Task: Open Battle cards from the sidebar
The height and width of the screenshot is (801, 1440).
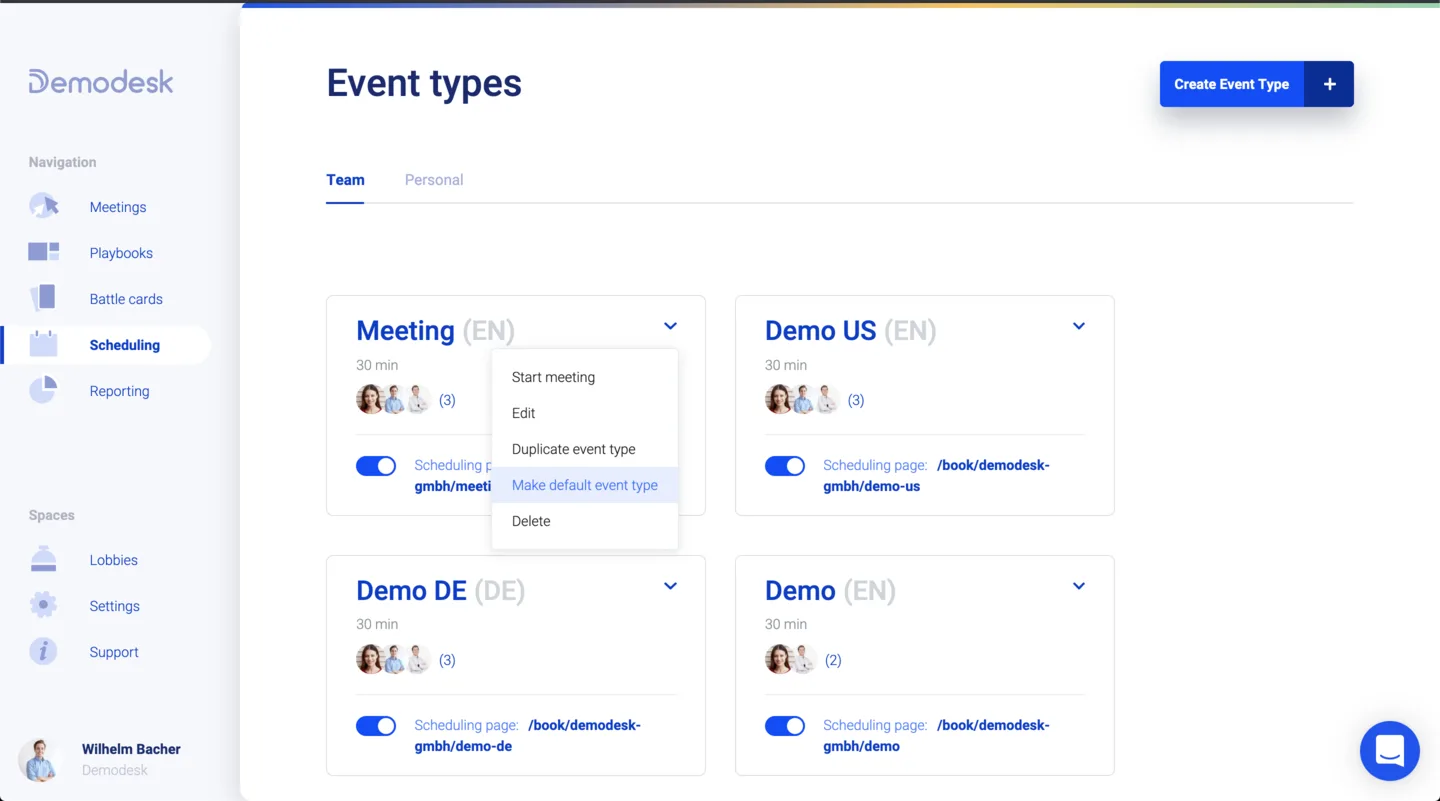Action: (126, 299)
